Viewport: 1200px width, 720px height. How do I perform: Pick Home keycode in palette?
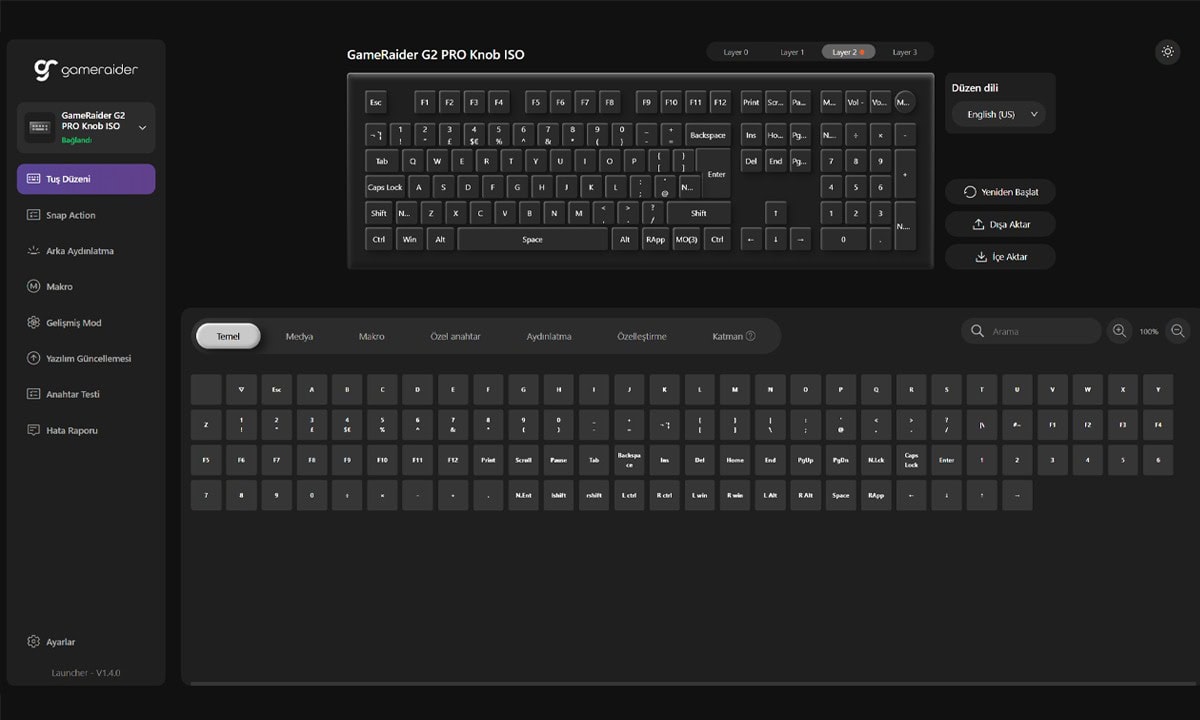click(735, 460)
